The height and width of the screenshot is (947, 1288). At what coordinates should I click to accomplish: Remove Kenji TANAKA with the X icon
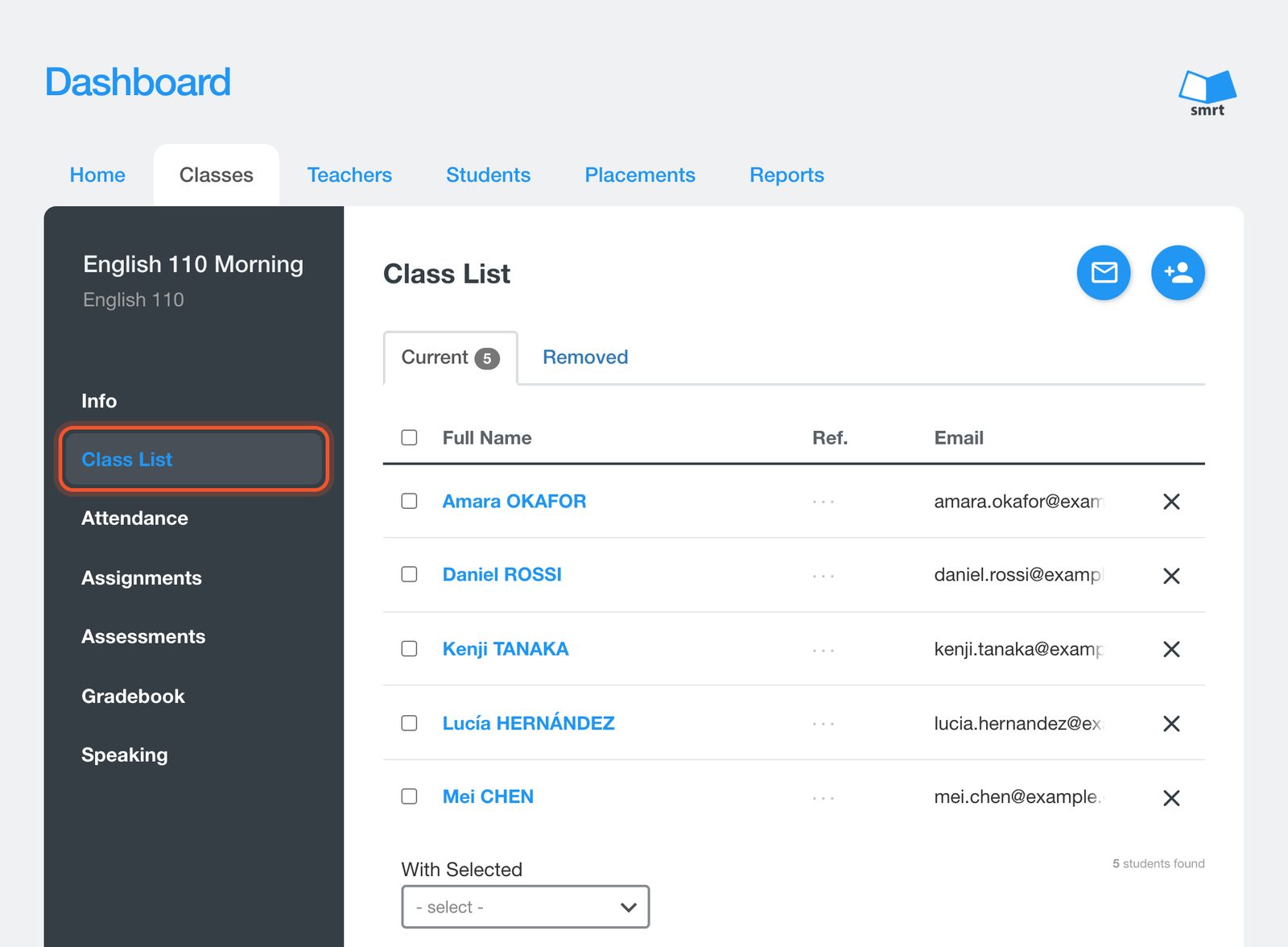point(1171,649)
